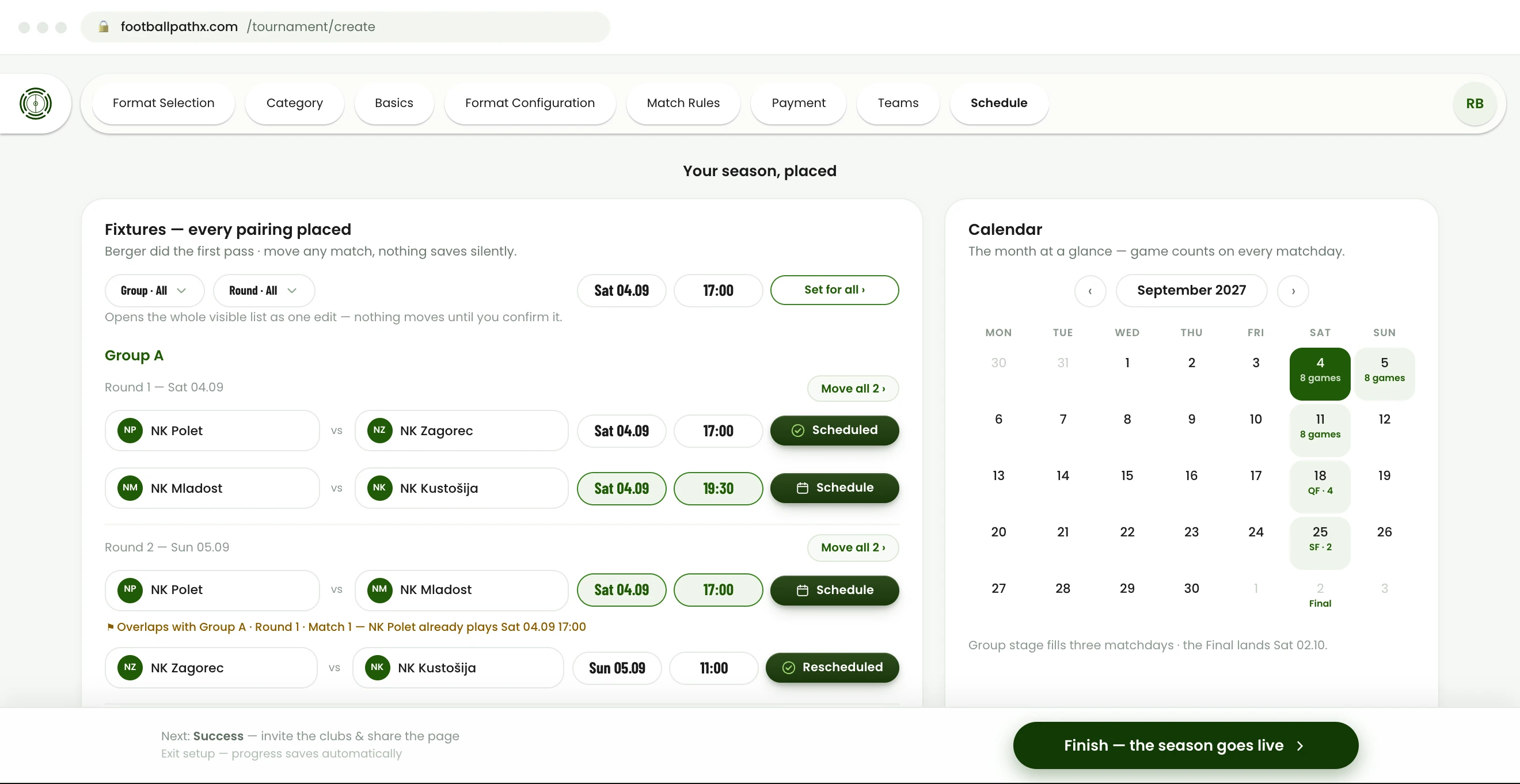Click Finish — the season goes live
Viewport: 1520px width, 784px height.
(x=1185, y=745)
